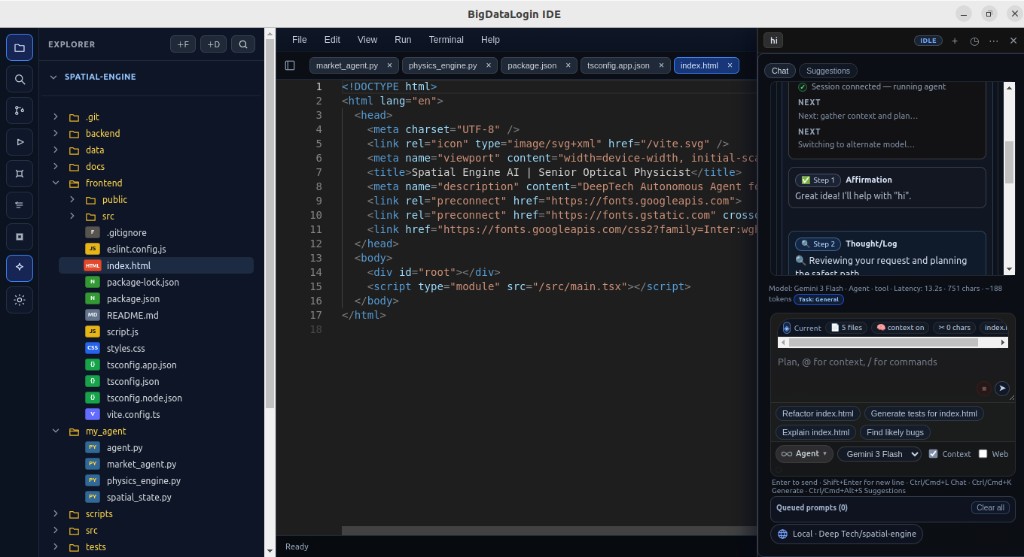Screen dimensions: 1024x557
Task: Click the editor horizontal scrollbar
Action: [x=549, y=531]
